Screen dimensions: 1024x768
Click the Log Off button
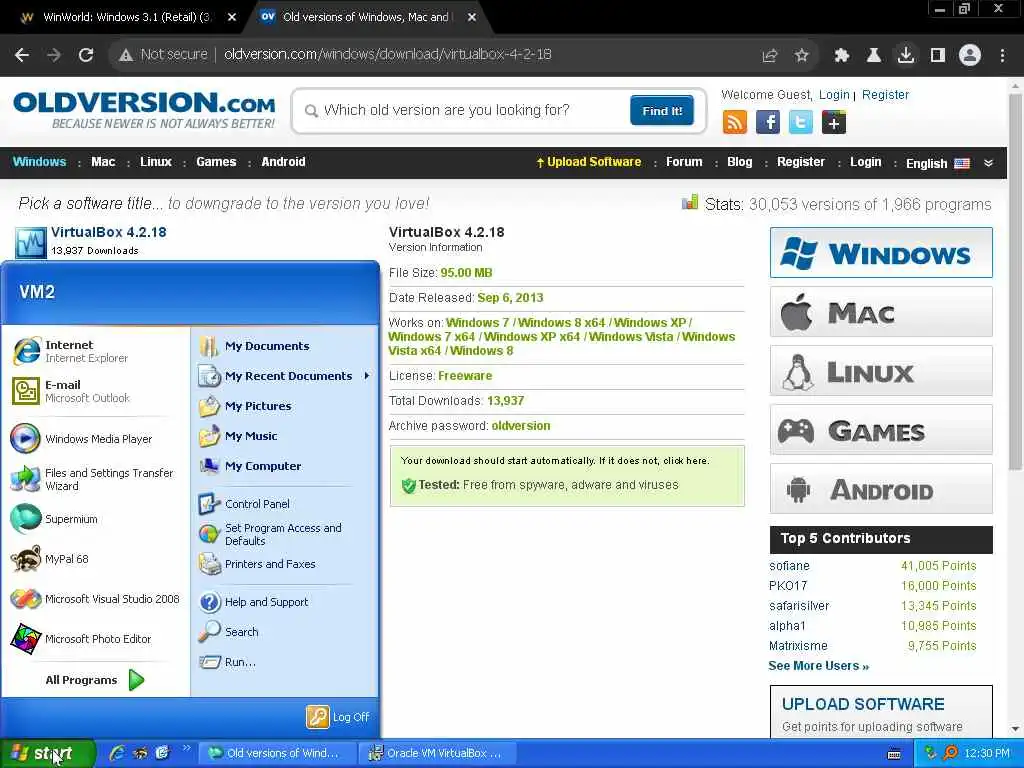338,717
